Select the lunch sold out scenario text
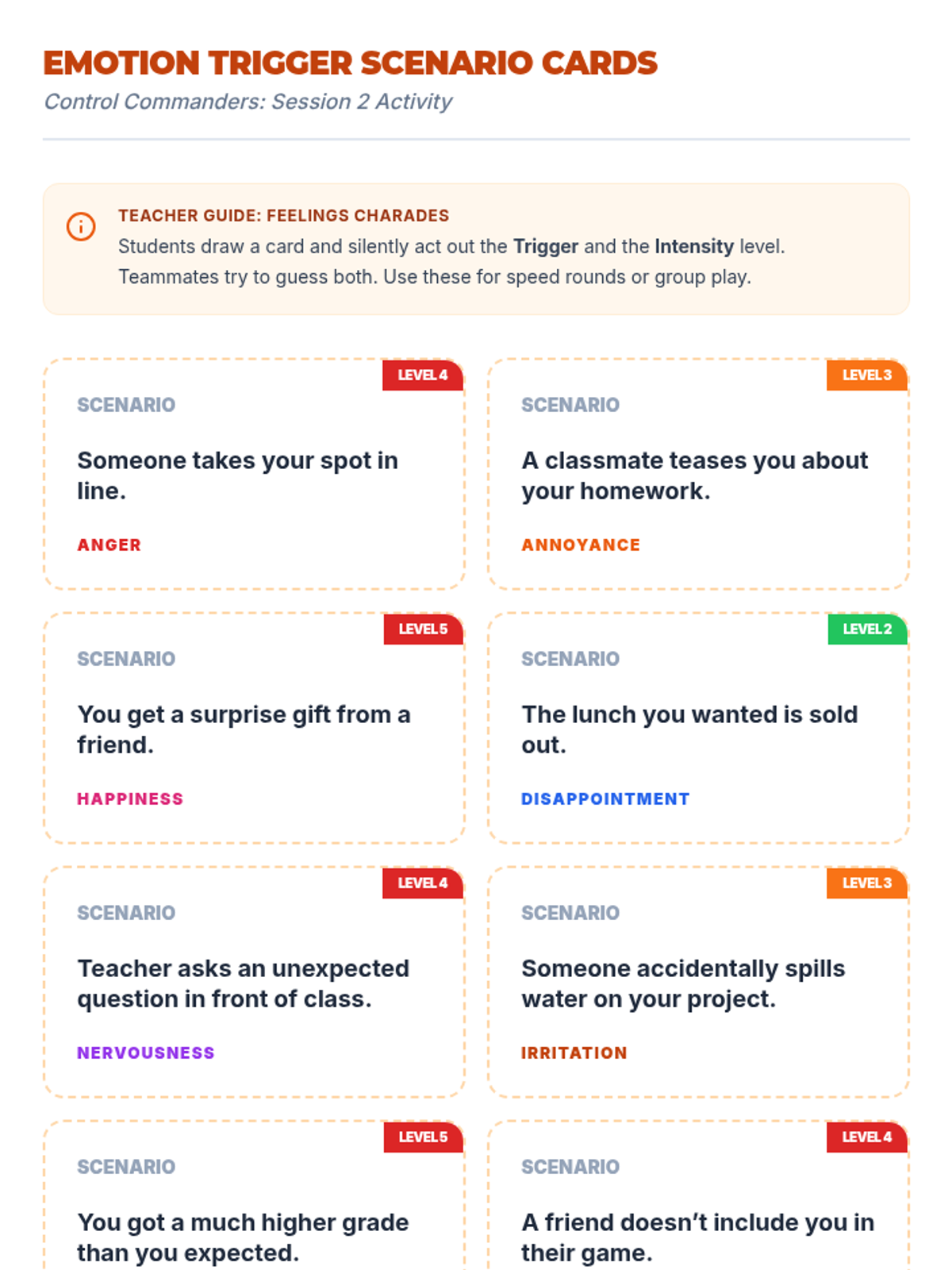Screen dimensions: 952x1270 point(689,729)
